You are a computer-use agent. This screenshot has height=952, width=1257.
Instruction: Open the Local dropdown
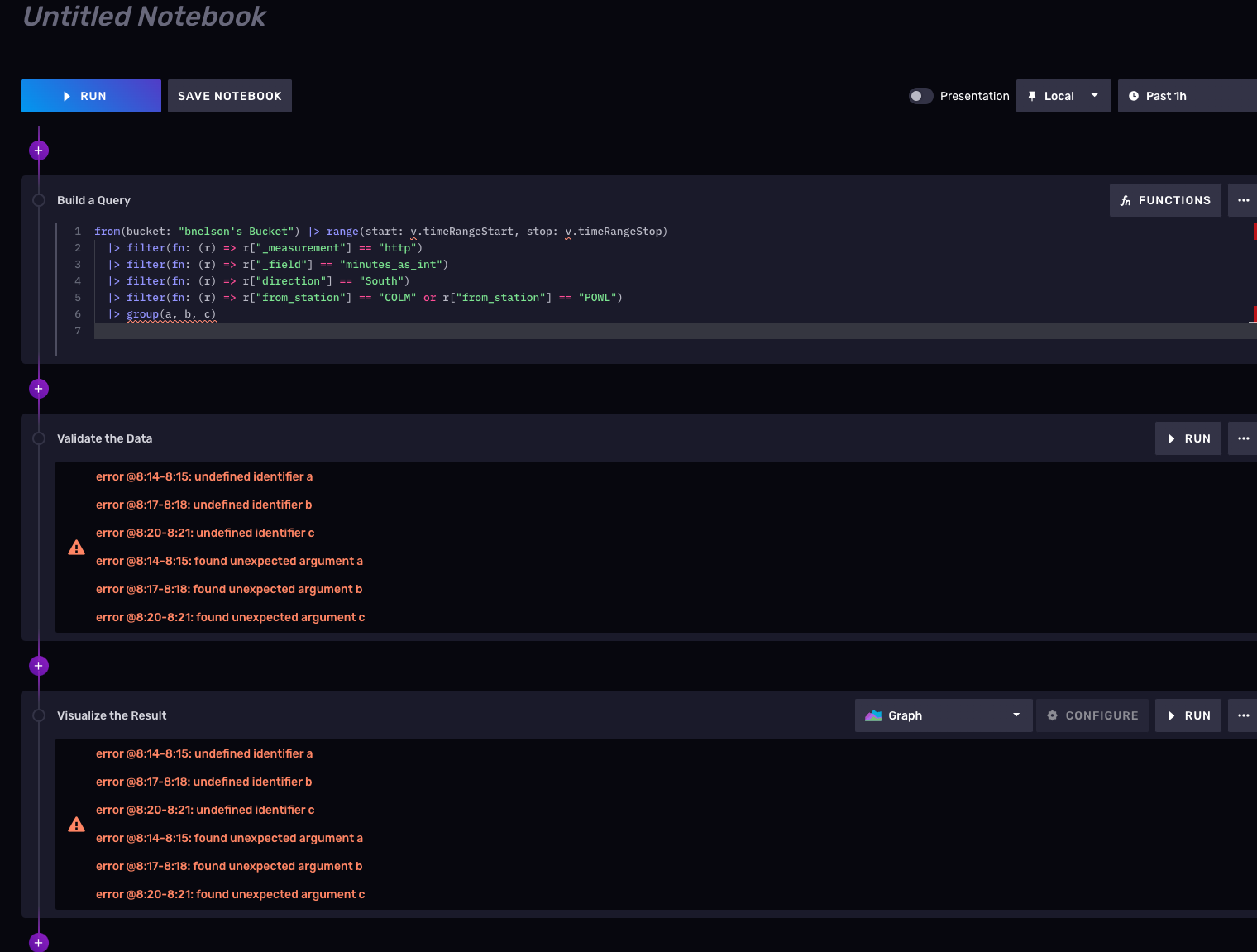click(x=1093, y=95)
